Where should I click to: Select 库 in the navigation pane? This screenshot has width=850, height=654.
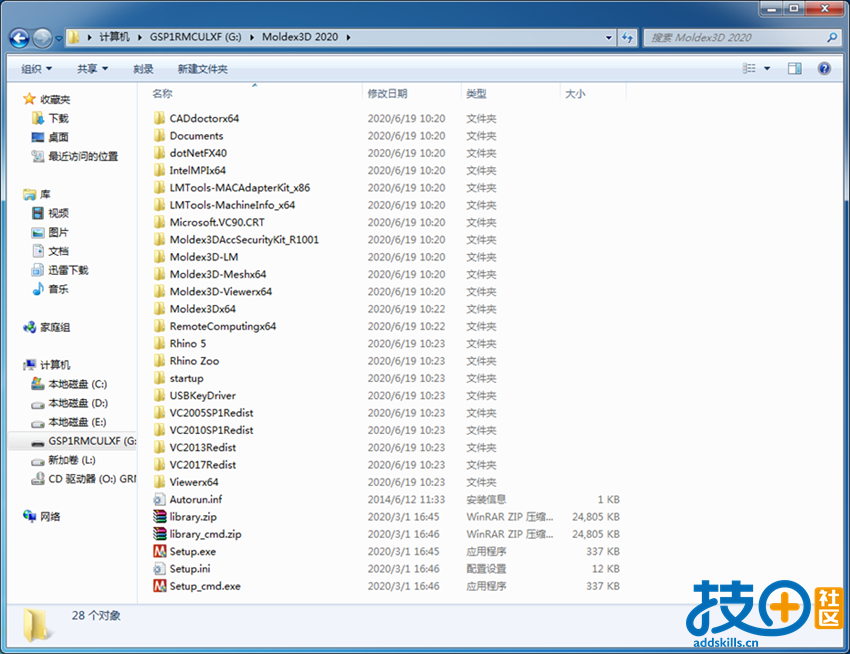45,194
